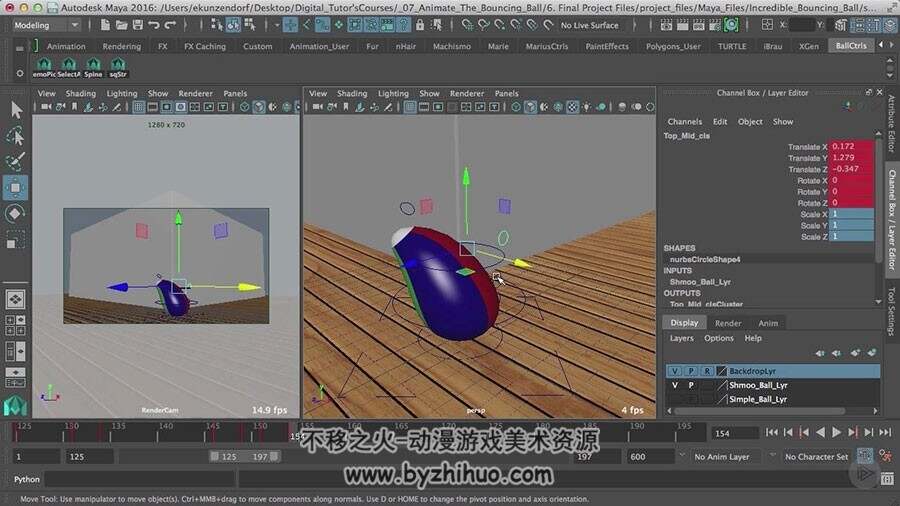Click the SelectA shelf button
This screenshot has width=900, height=506.
point(69,68)
